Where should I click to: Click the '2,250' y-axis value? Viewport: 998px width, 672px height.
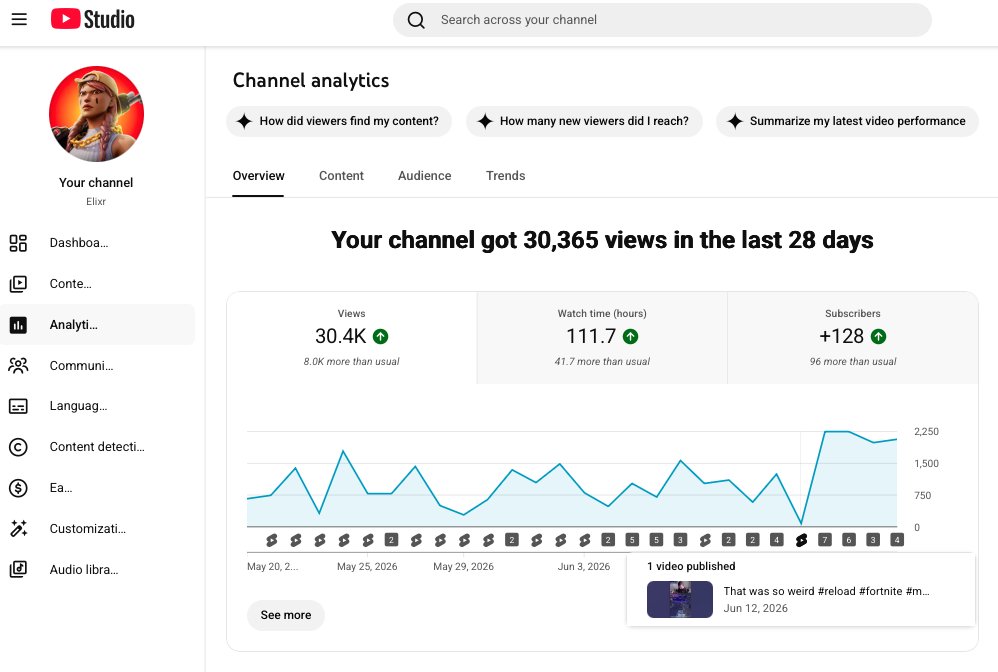[x=927, y=431]
